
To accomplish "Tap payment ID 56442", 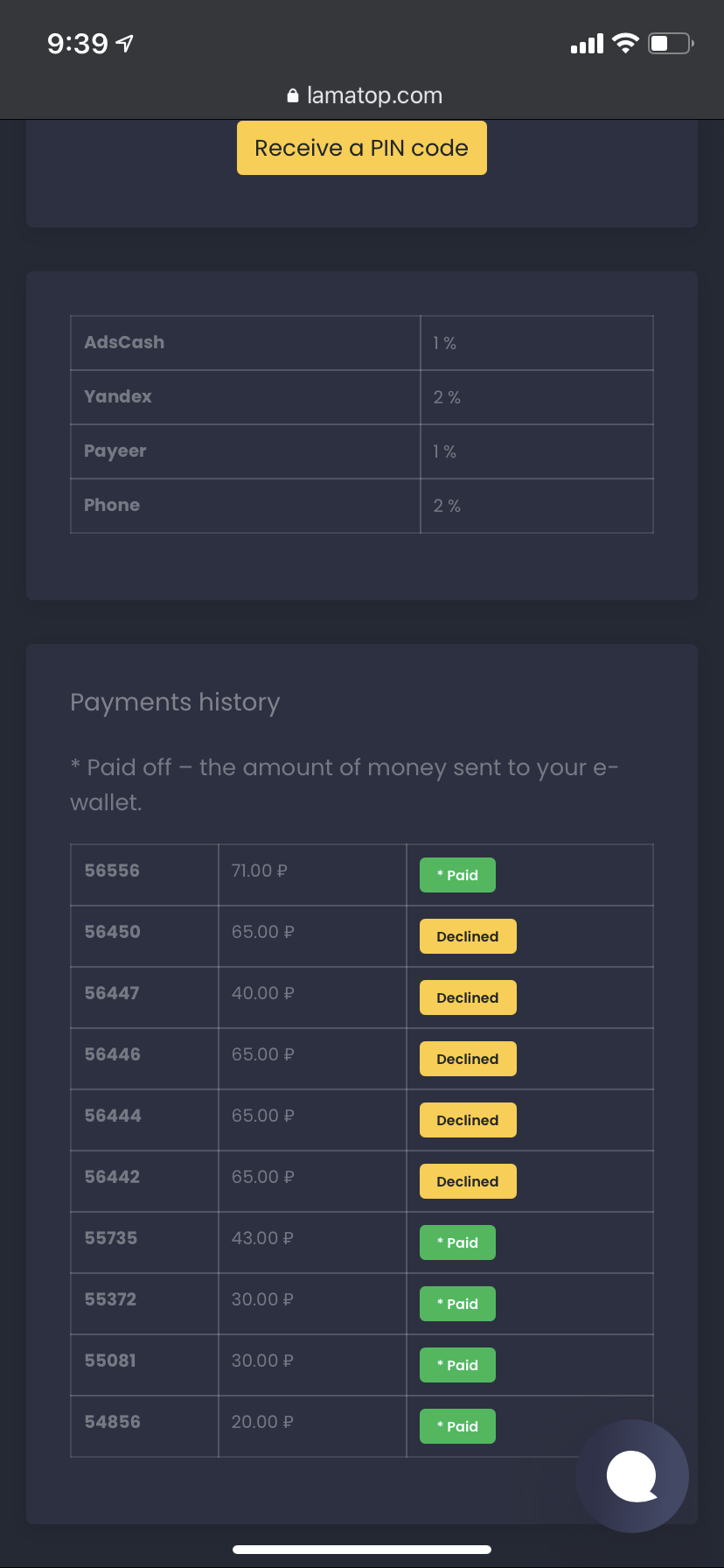I will (112, 1177).
